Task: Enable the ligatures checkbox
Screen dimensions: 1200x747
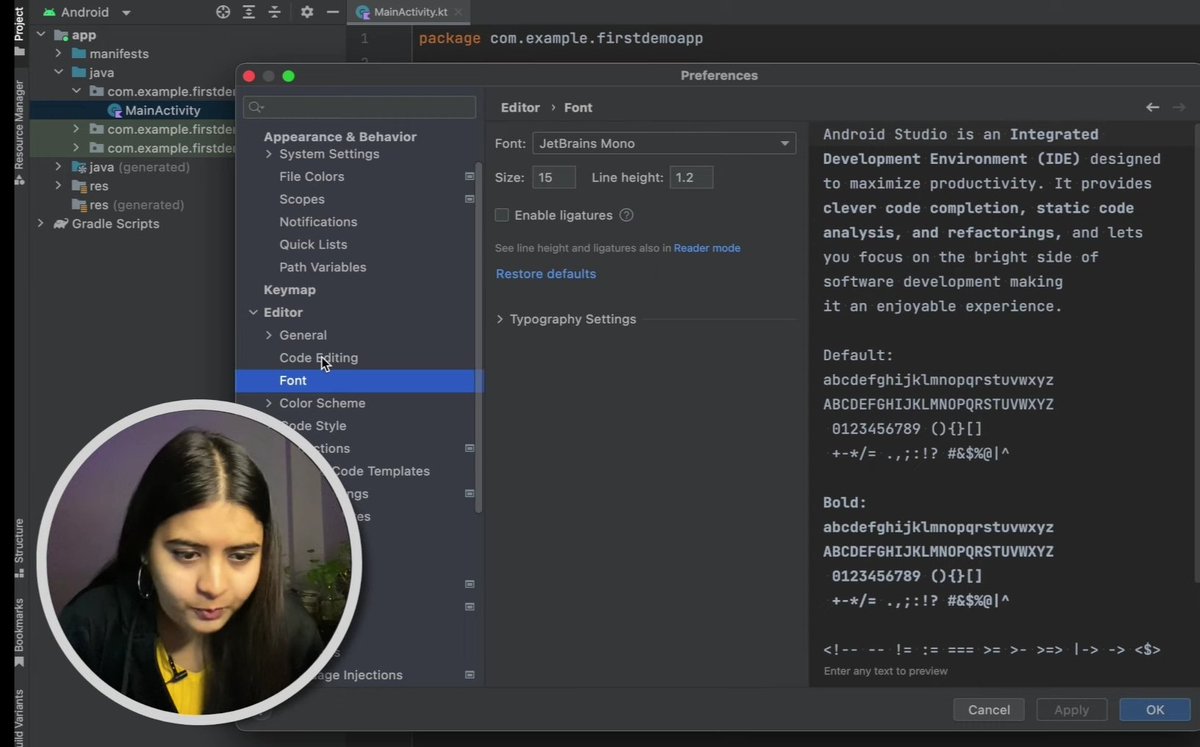Action: coord(502,215)
